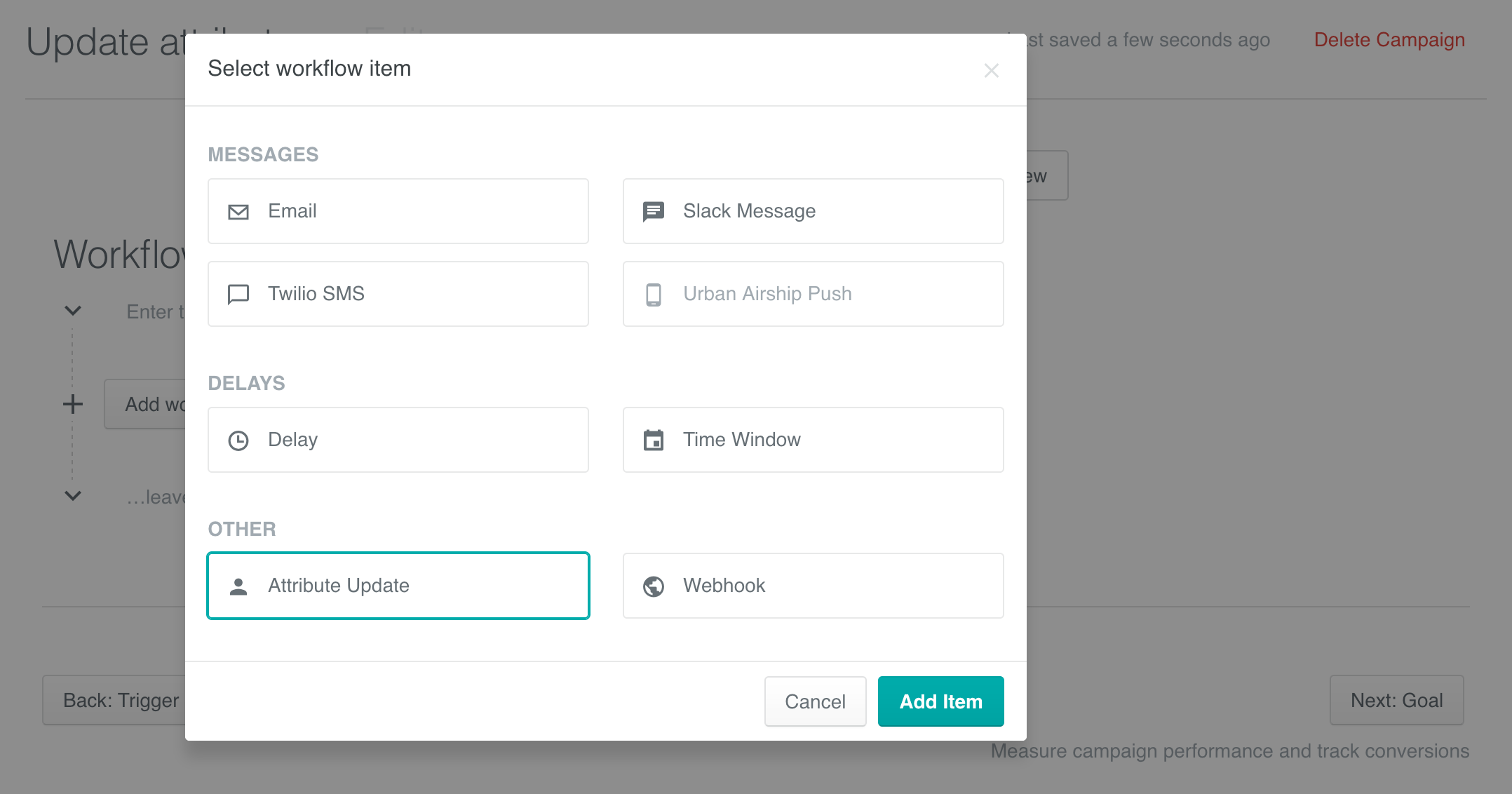
Task: Click the Email envelope icon
Action: pyautogui.click(x=238, y=211)
